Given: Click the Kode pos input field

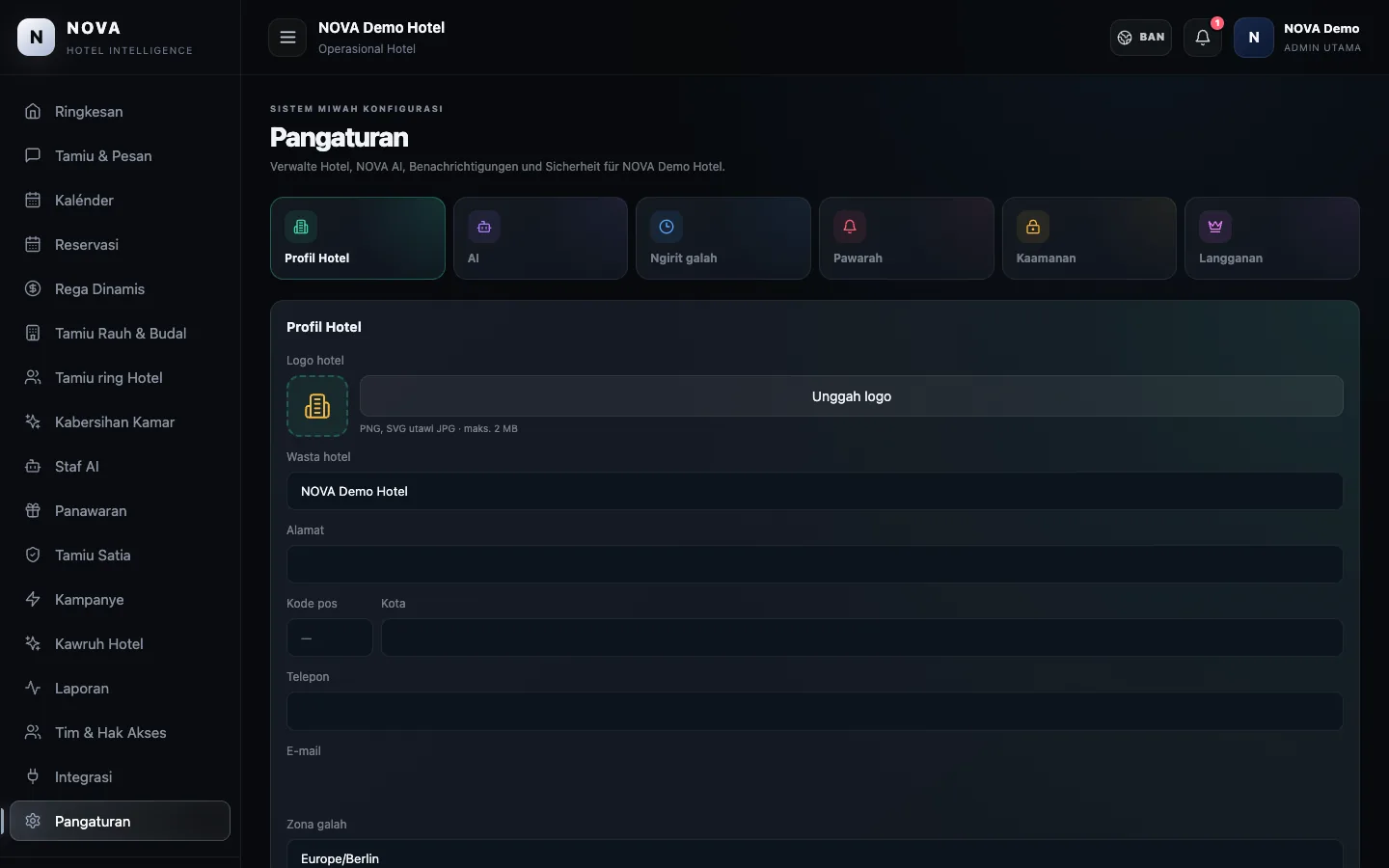Looking at the screenshot, I should pos(330,637).
